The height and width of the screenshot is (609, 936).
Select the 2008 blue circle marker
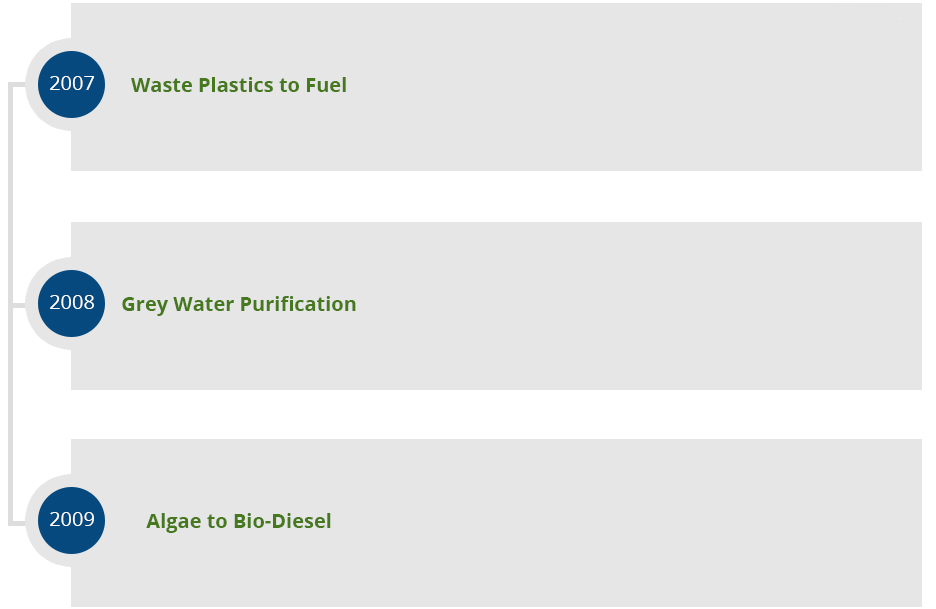click(72, 303)
